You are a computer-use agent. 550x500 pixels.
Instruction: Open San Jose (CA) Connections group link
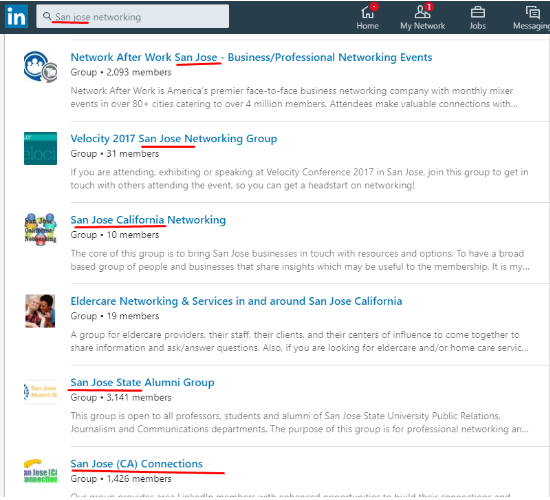tap(136, 464)
